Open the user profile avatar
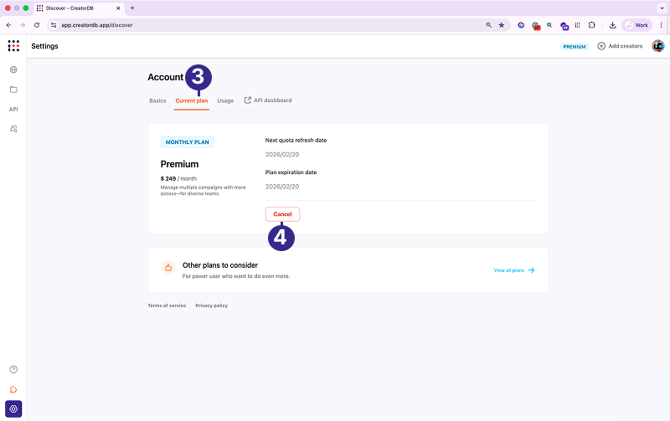This screenshot has width=670, height=421. [658, 46]
